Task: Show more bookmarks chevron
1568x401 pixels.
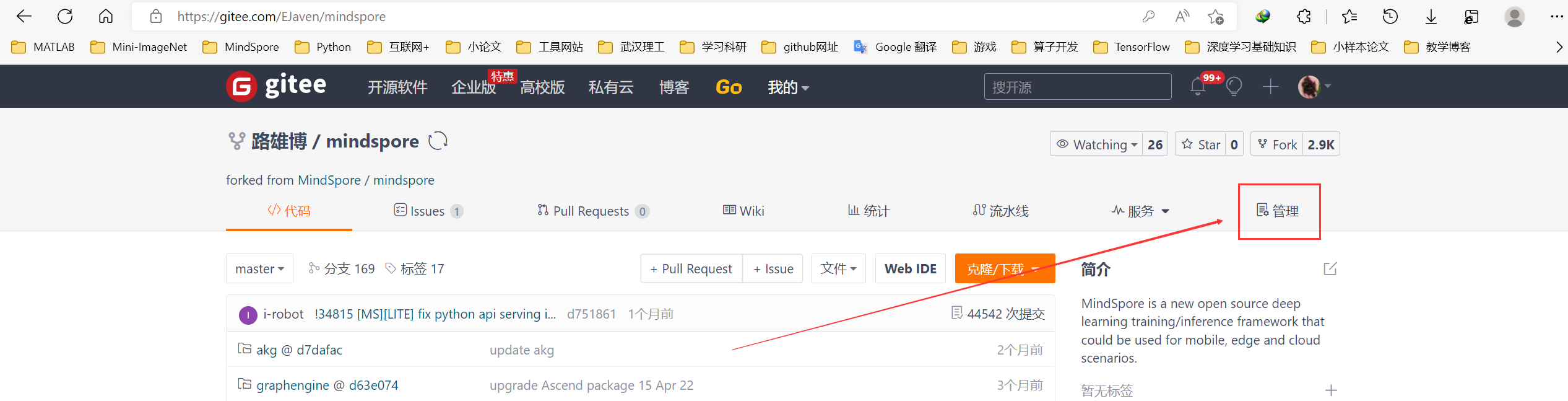Action: [x=1559, y=47]
